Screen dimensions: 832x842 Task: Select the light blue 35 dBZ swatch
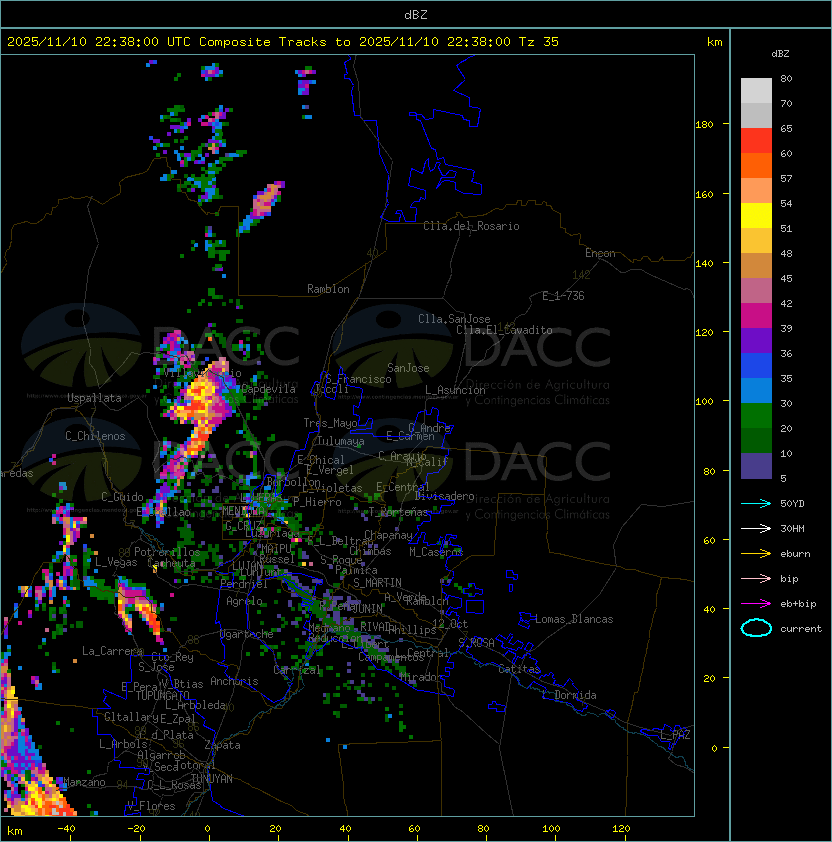coord(756,390)
